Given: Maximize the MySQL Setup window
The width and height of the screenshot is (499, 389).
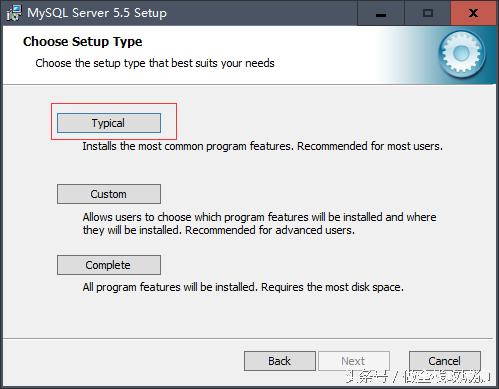Looking at the screenshot, I should coord(428,13).
